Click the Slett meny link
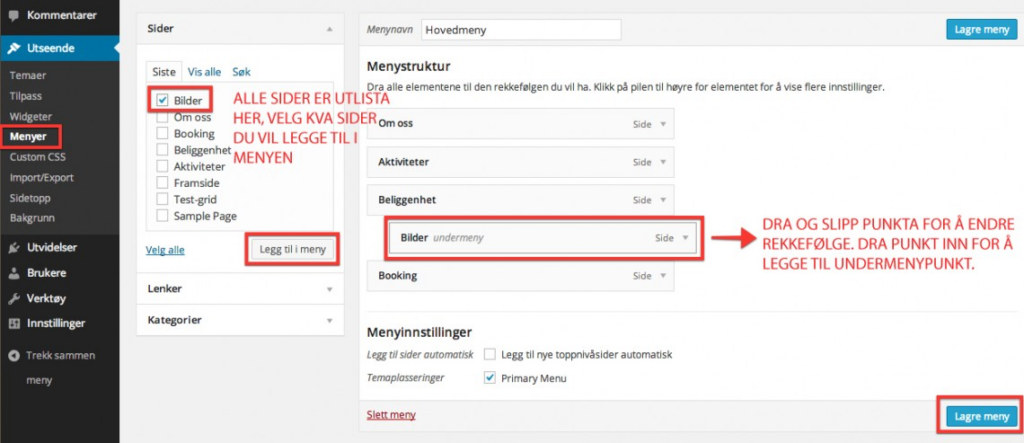 coord(392,414)
